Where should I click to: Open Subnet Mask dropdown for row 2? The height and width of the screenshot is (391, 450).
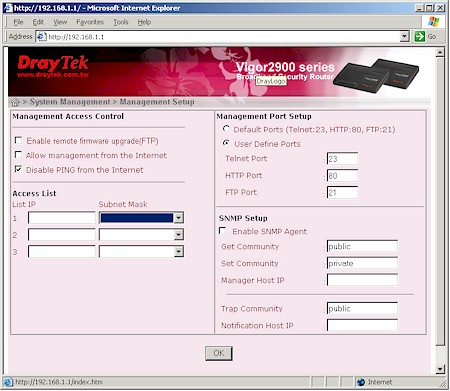coord(179,235)
